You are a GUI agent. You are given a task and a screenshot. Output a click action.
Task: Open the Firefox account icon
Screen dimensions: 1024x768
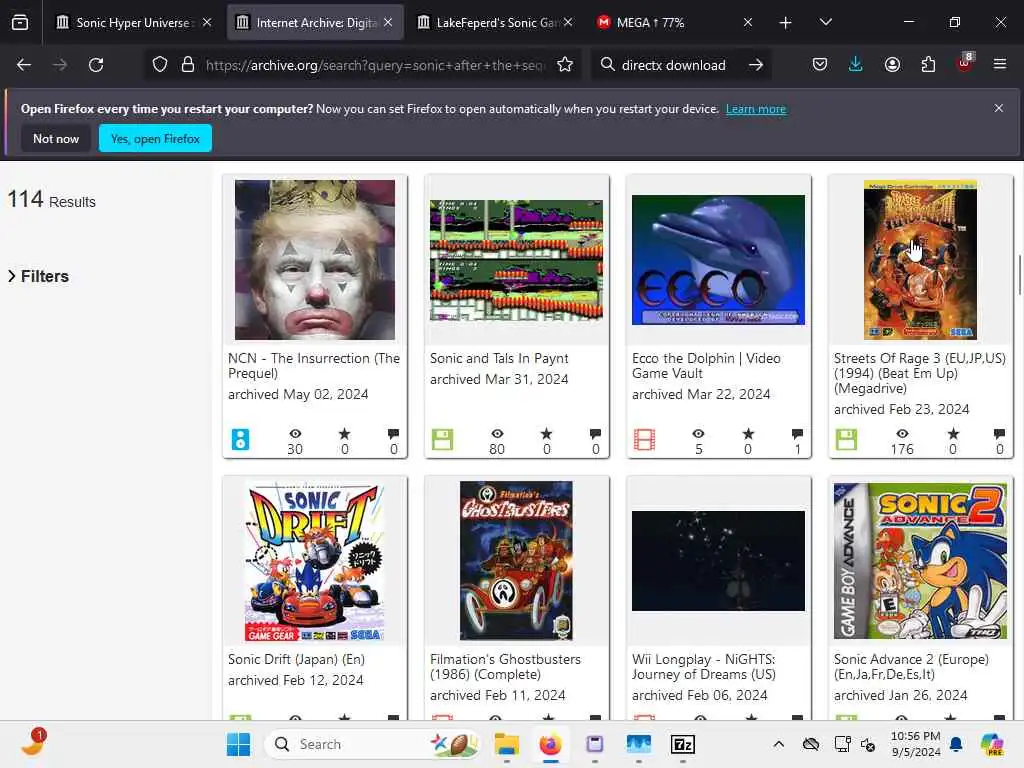click(x=892, y=65)
